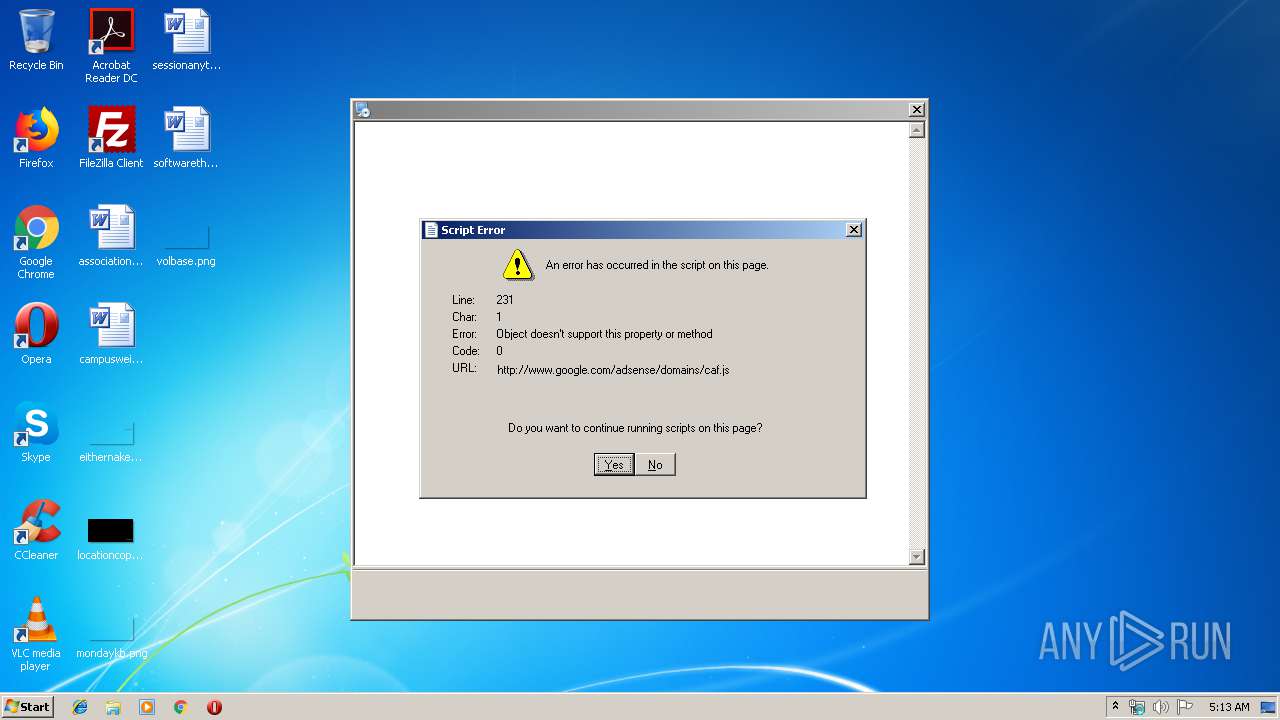Close the Script Error dialog

tap(854, 230)
